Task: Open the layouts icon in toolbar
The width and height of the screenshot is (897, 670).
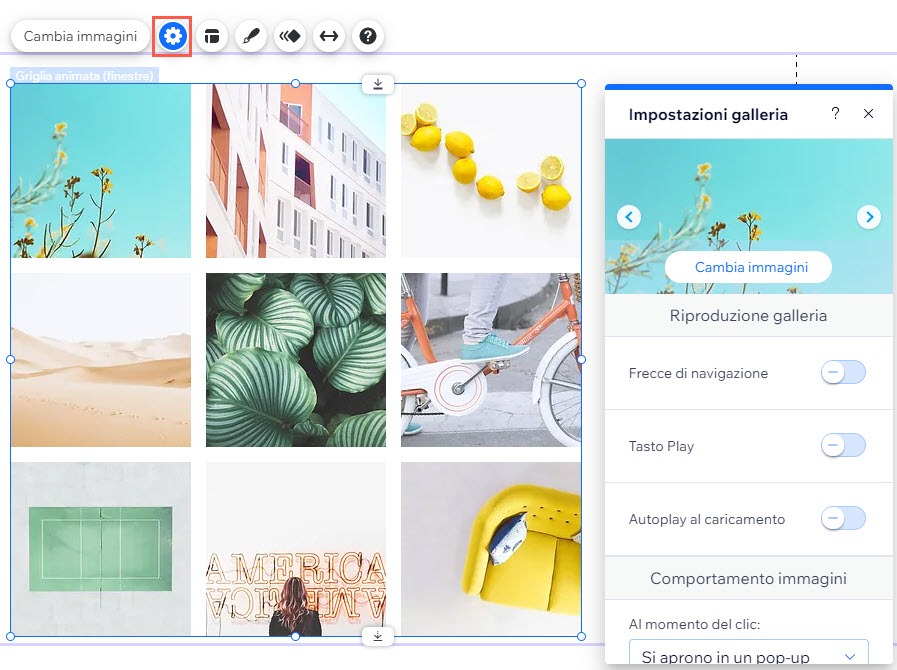Action: 212,36
